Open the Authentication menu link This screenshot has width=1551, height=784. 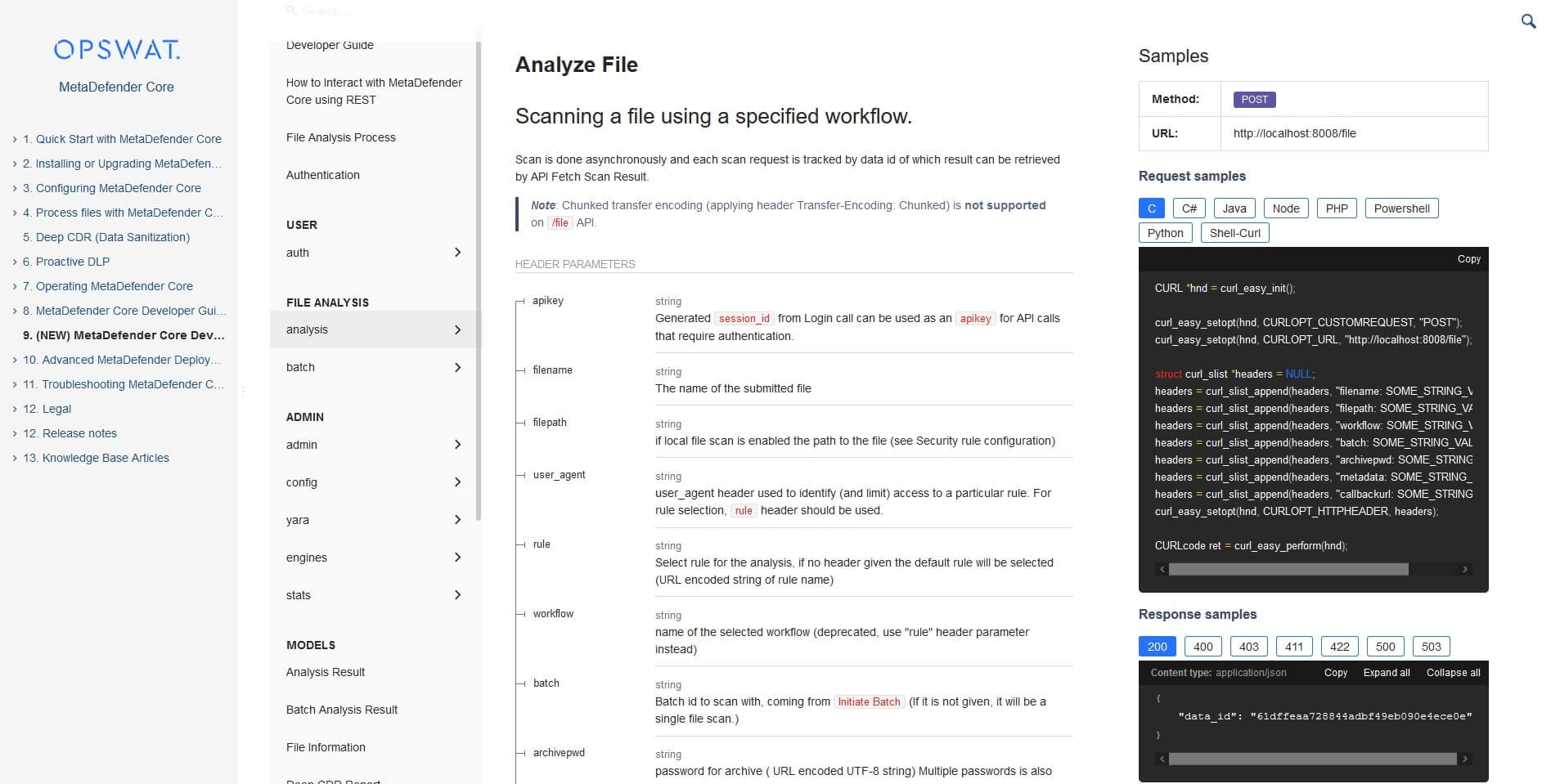[x=322, y=175]
